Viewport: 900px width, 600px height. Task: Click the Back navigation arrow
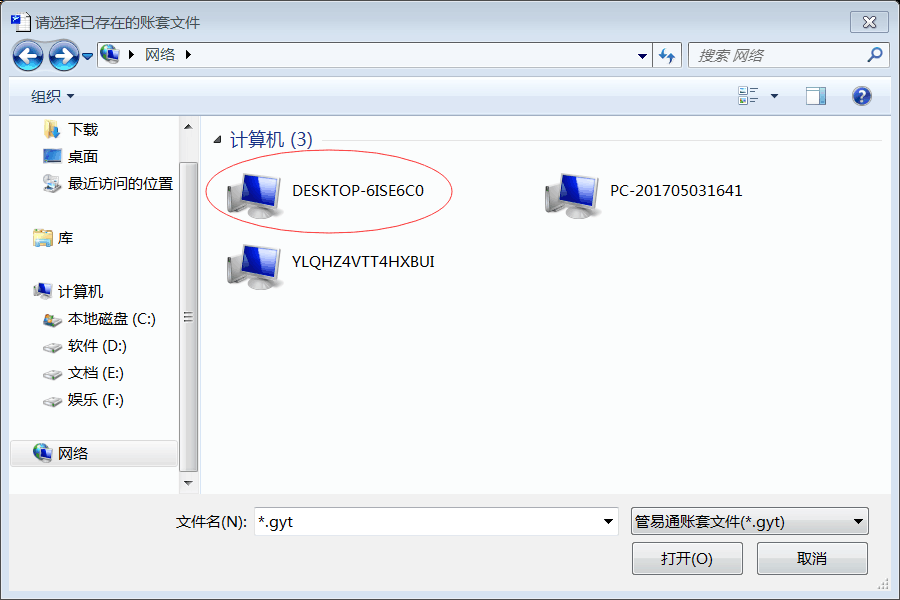28,56
